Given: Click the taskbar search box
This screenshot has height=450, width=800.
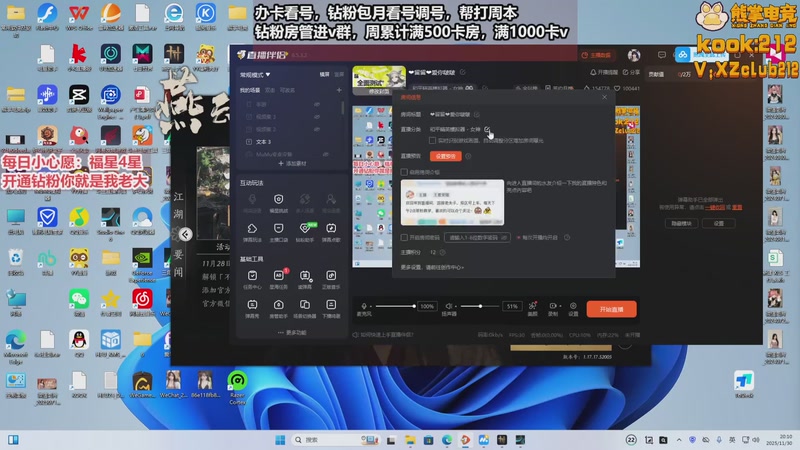Looking at the screenshot, I should tap(336, 440).
